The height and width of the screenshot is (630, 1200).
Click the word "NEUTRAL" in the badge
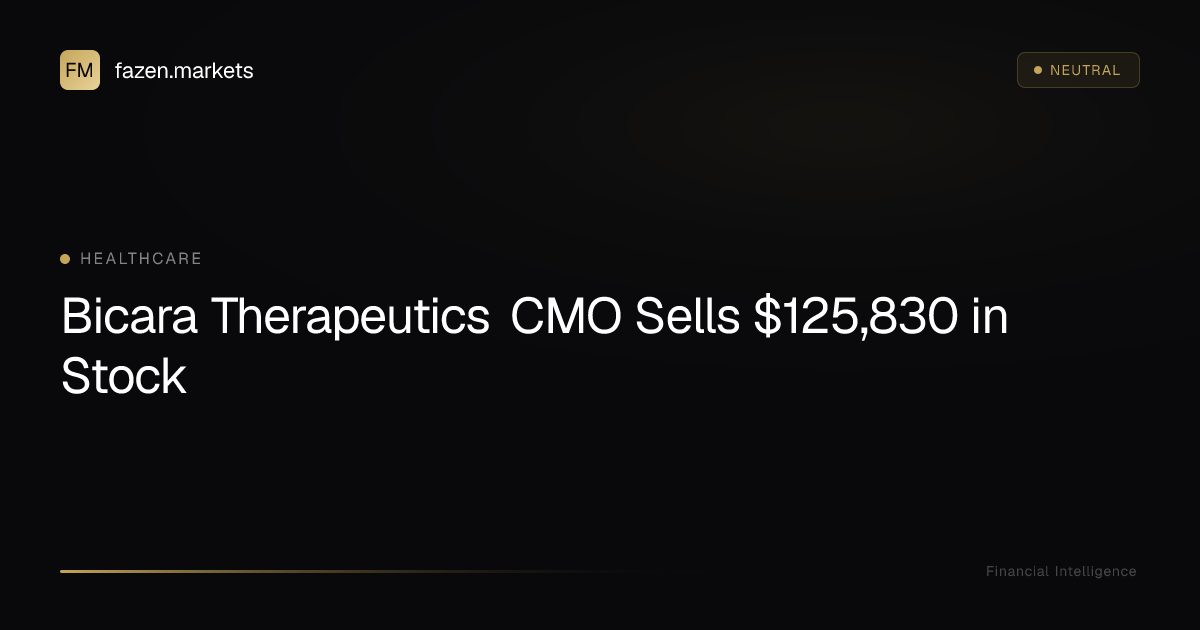pyautogui.click(x=1085, y=70)
